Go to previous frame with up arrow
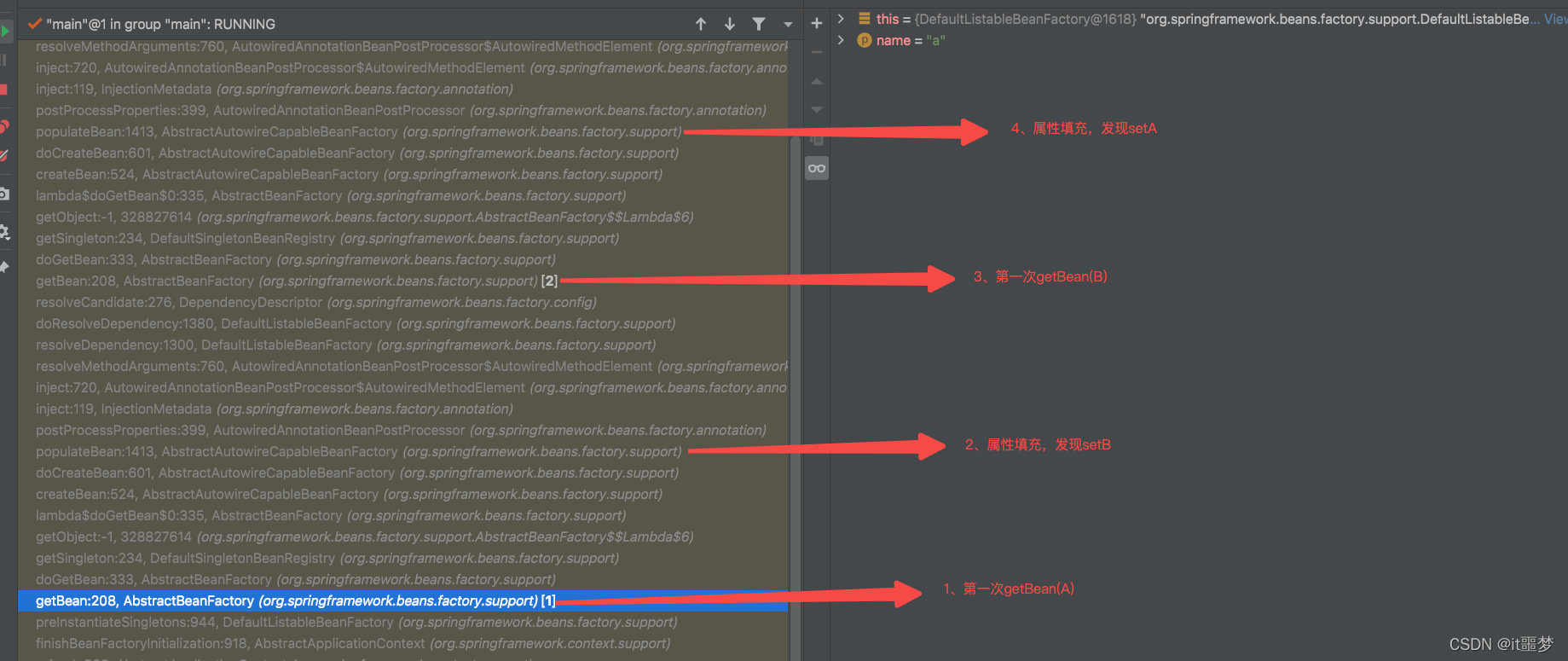1568x661 pixels. click(x=701, y=24)
